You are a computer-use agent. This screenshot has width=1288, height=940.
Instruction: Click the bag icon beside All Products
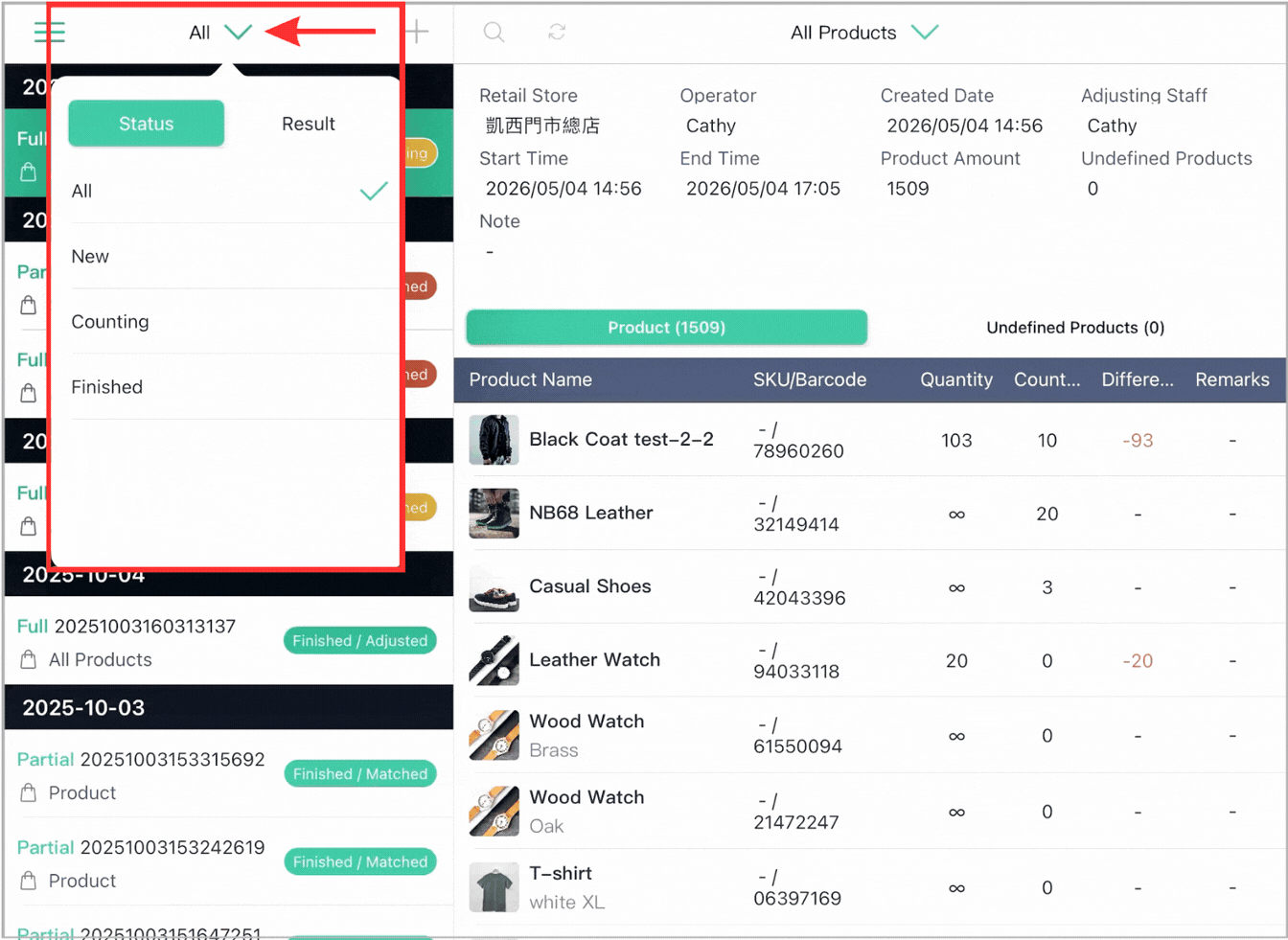(x=29, y=660)
